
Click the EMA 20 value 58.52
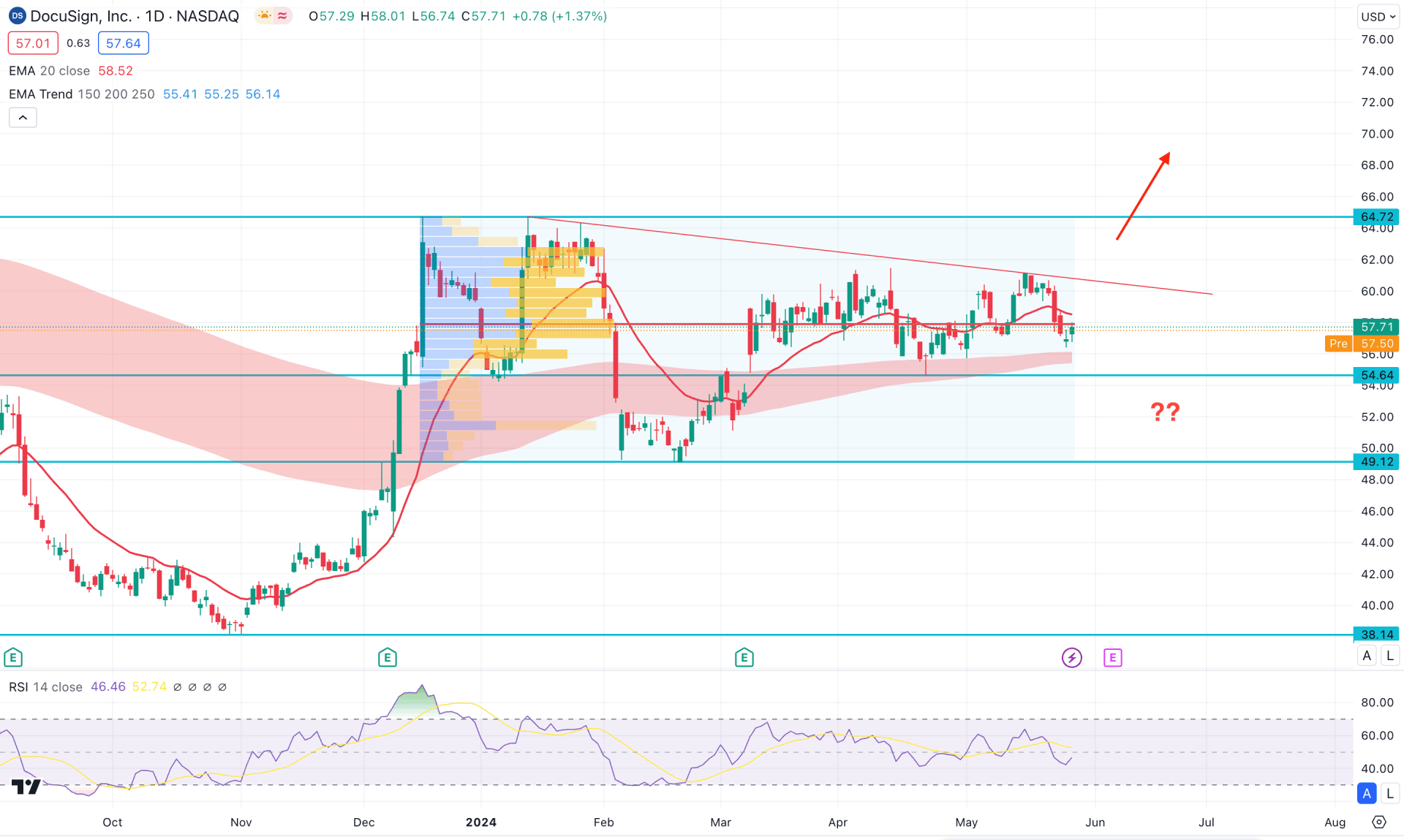[116, 71]
